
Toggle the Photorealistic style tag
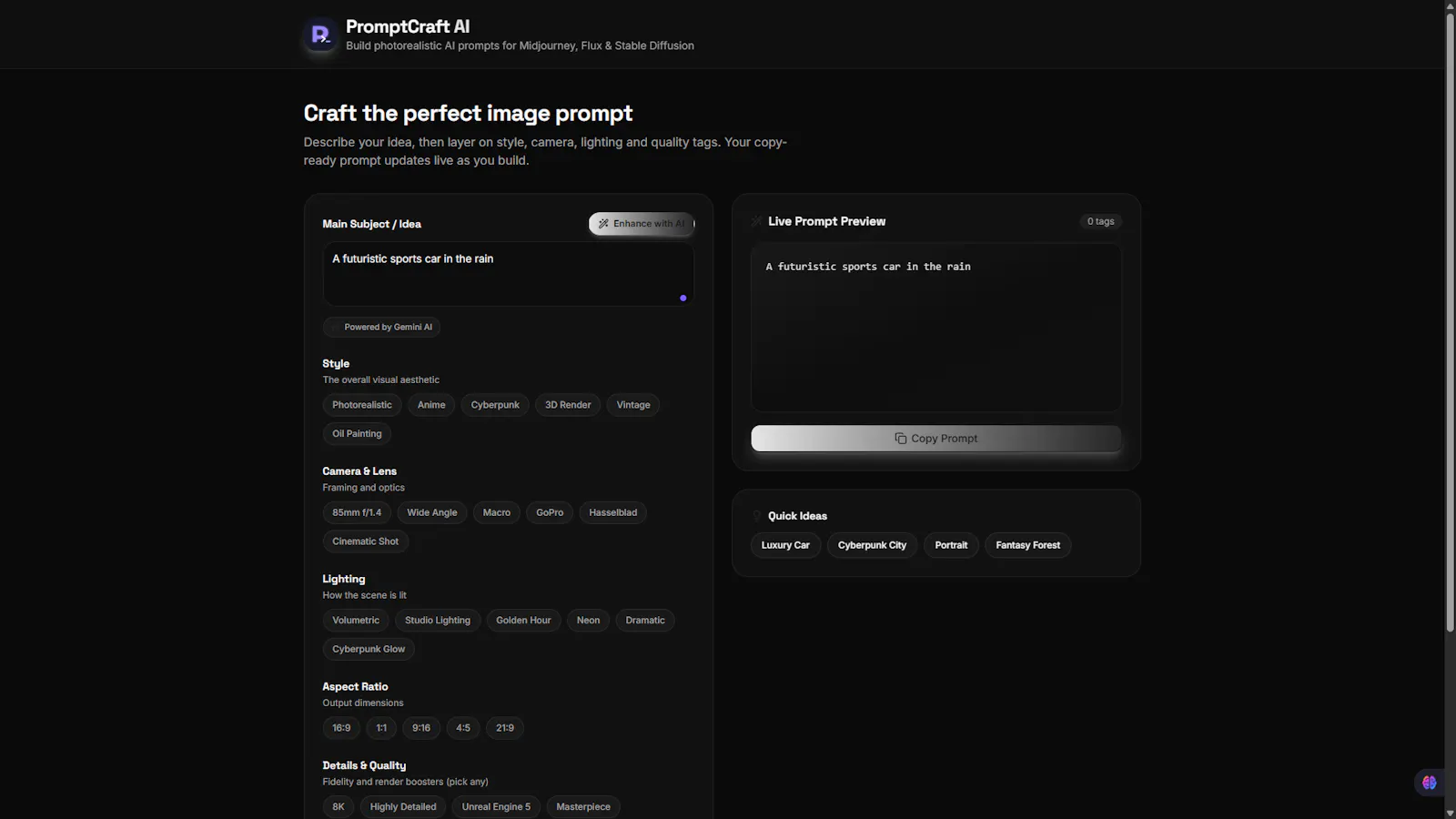click(362, 405)
